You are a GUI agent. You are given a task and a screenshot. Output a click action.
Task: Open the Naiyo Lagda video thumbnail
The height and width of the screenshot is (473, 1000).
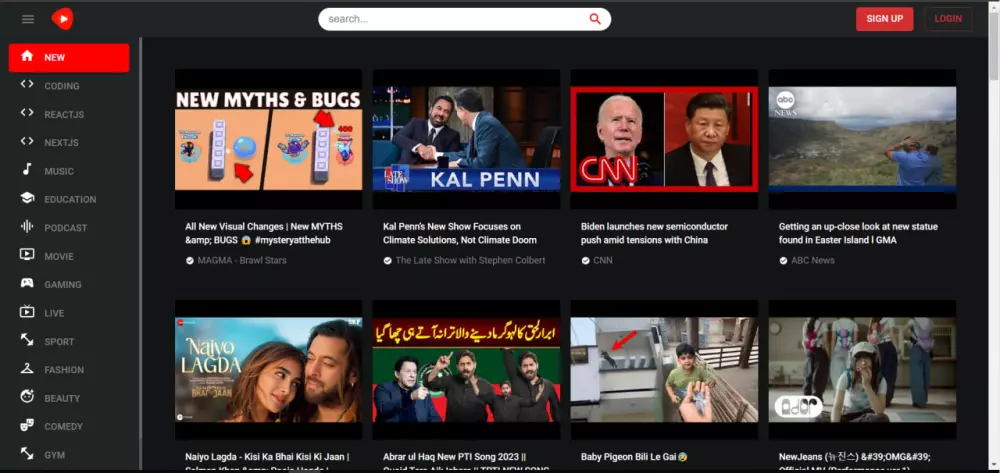(268, 370)
